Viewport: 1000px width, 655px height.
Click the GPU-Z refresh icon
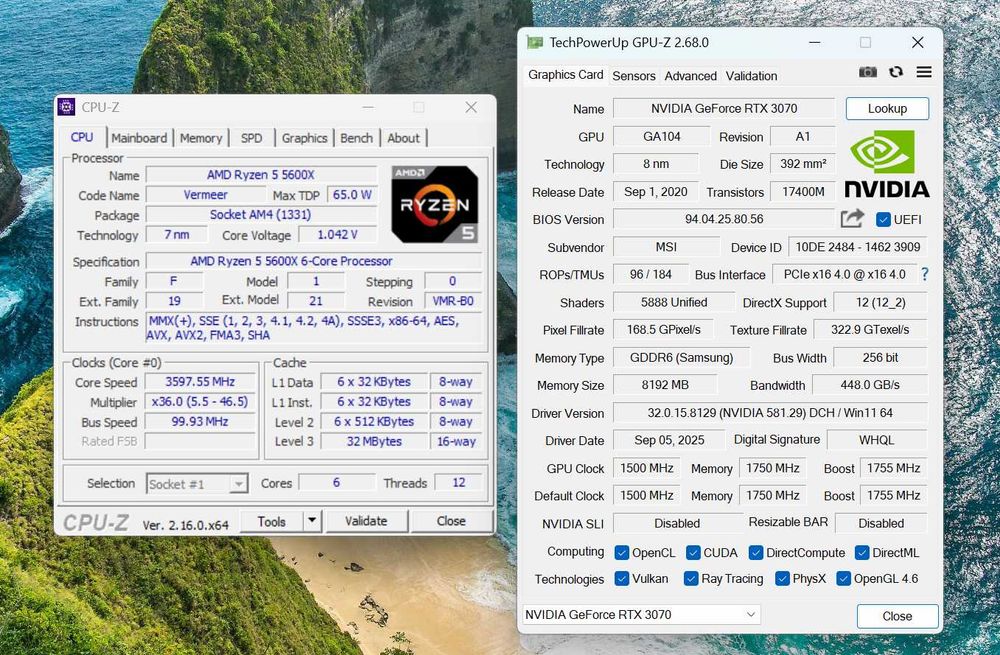point(896,72)
